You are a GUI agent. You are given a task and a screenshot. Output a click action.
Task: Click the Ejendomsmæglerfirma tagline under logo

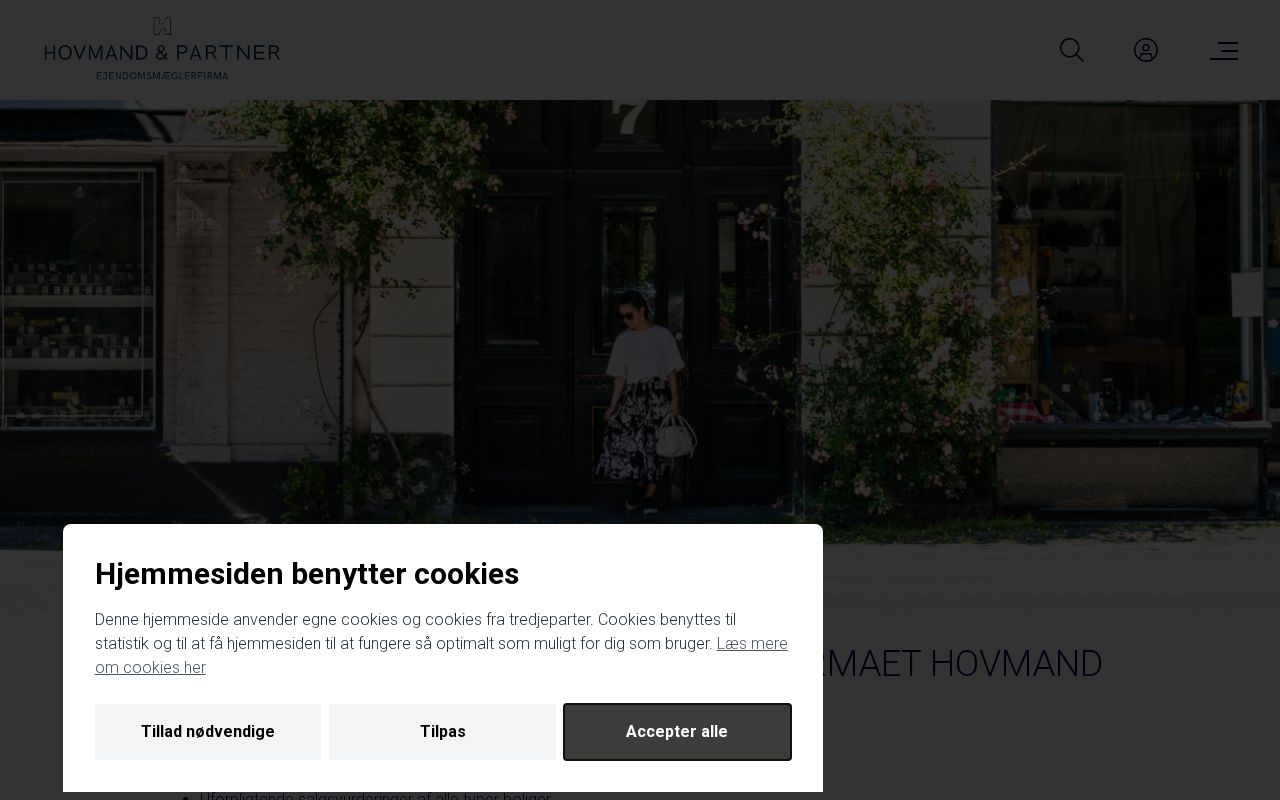(x=162, y=75)
